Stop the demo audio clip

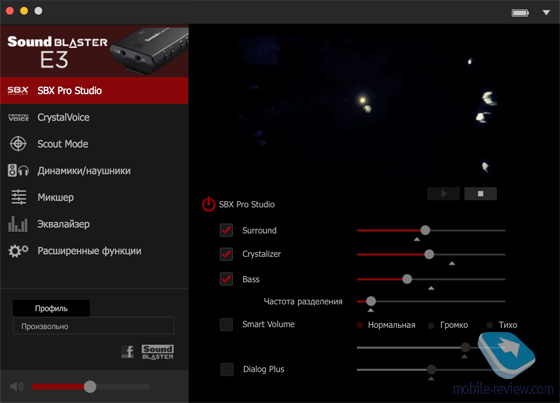tap(480, 194)
